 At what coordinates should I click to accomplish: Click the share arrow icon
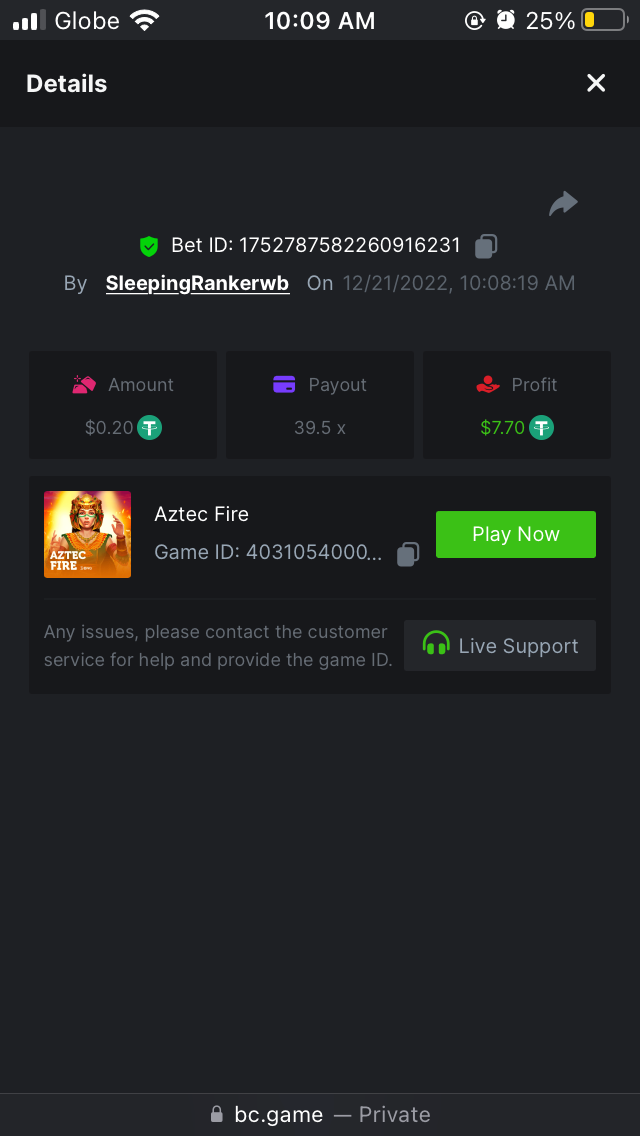(x=563, y=204)
